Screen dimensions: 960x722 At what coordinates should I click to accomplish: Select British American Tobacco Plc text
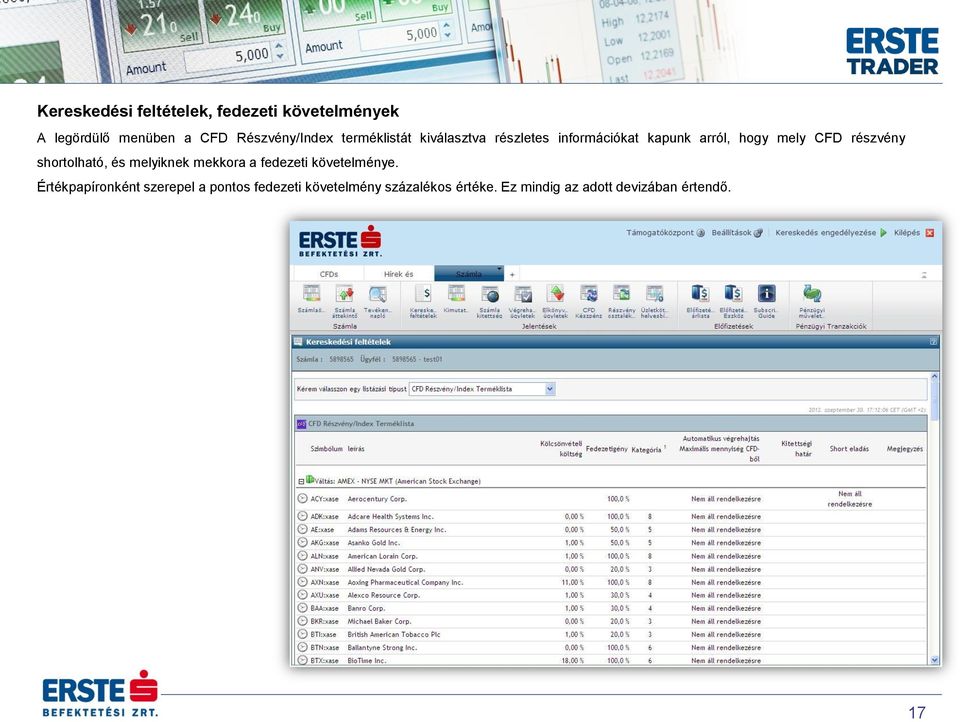click(x=394, y=634)
